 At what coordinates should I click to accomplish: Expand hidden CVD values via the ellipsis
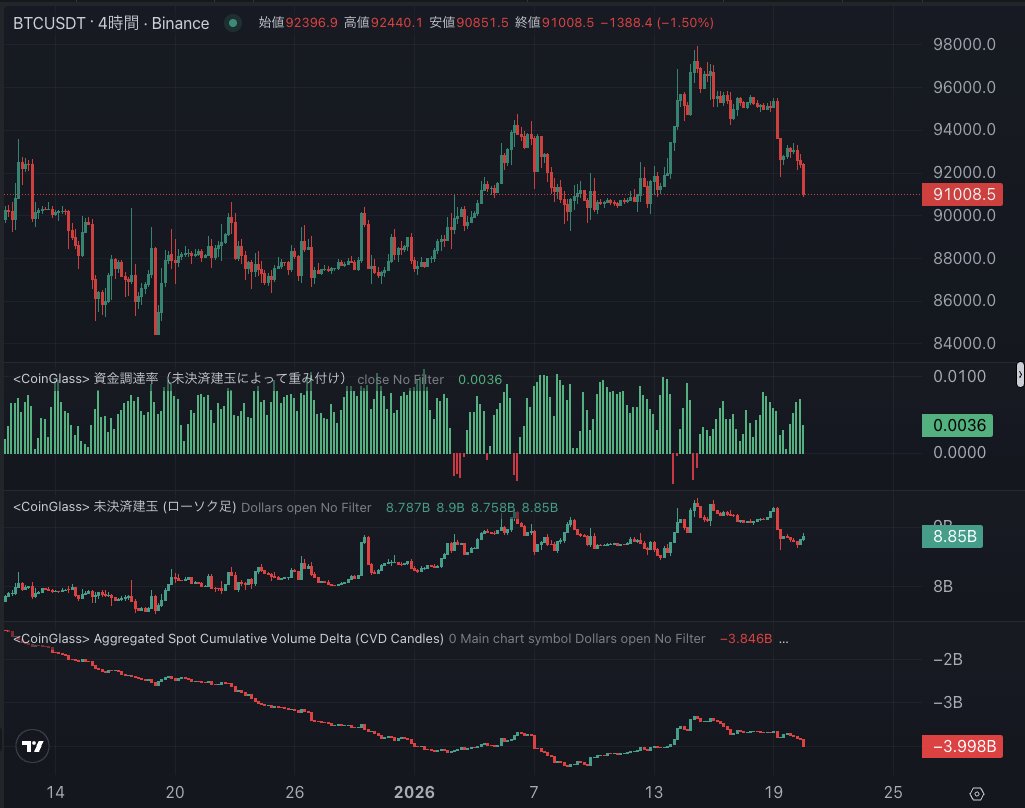(782, 638)
